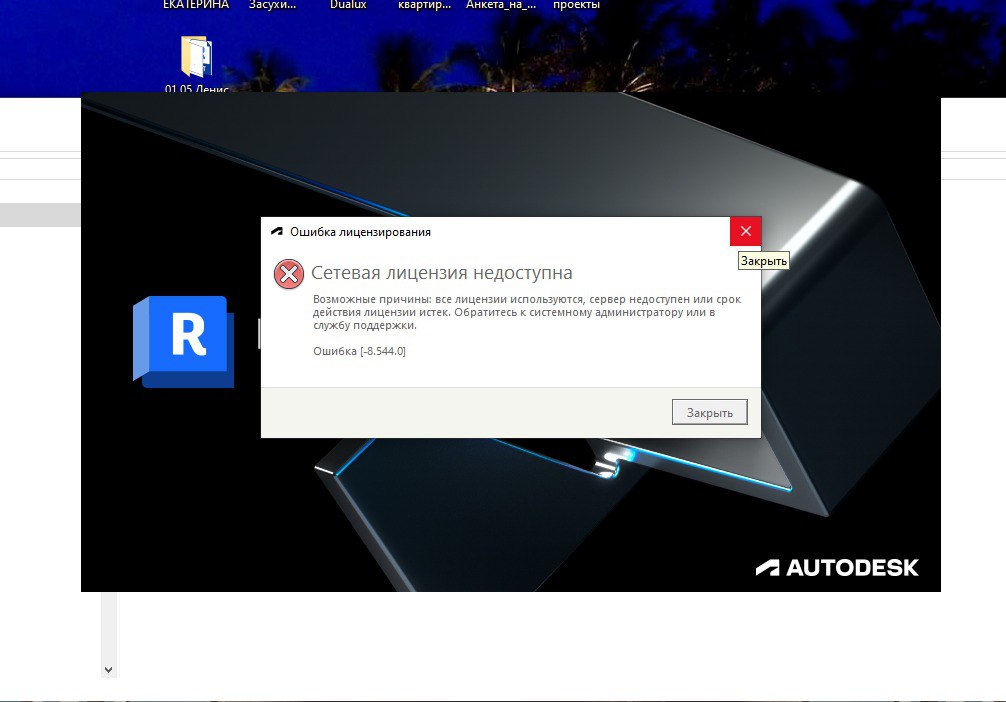Click the ЕКАТЕРИНА desktop icon label
1006x702 pixels.
196,5
